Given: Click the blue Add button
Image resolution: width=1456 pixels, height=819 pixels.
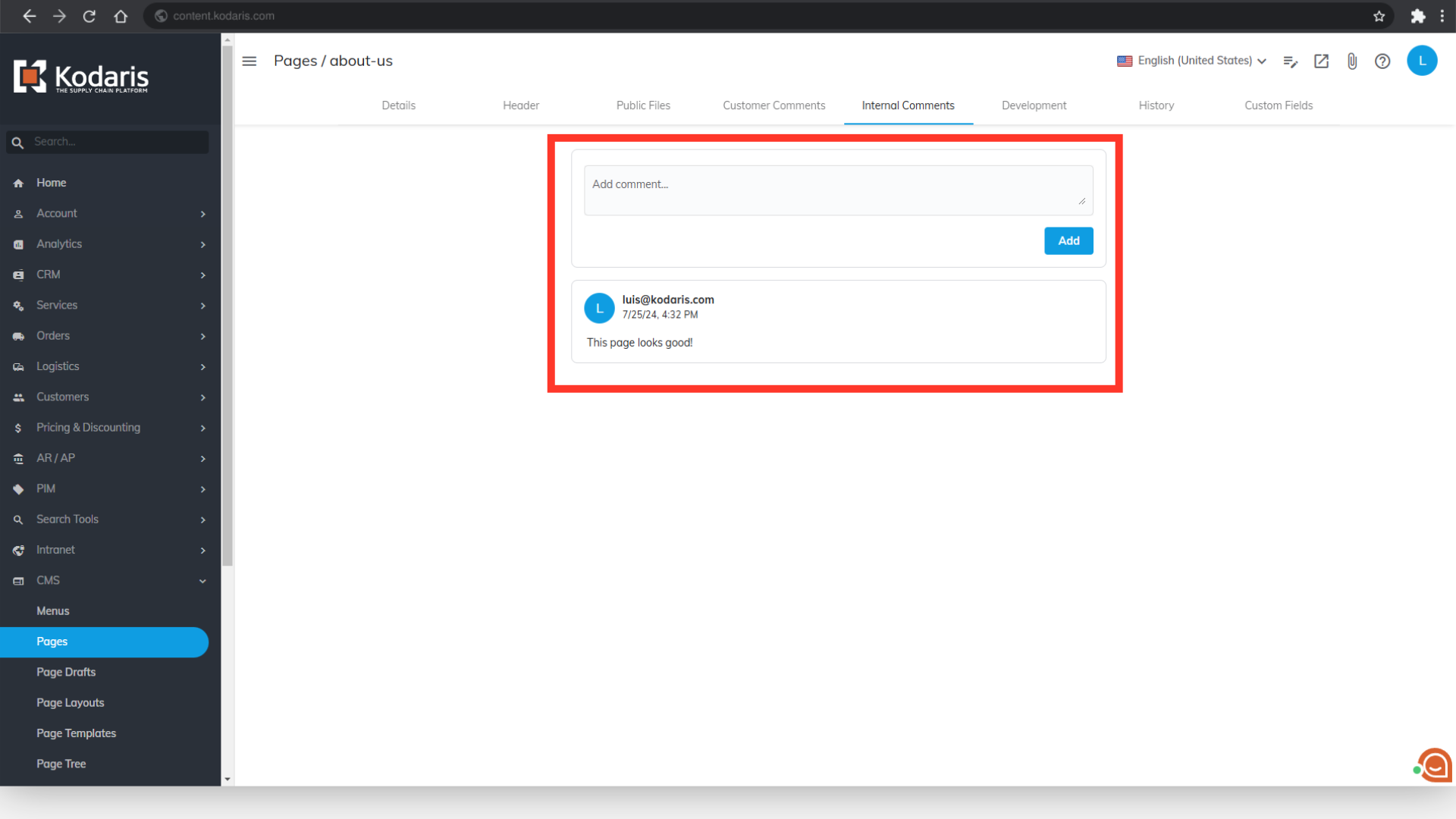Looking at the screenshot, I should (1068, 240).
